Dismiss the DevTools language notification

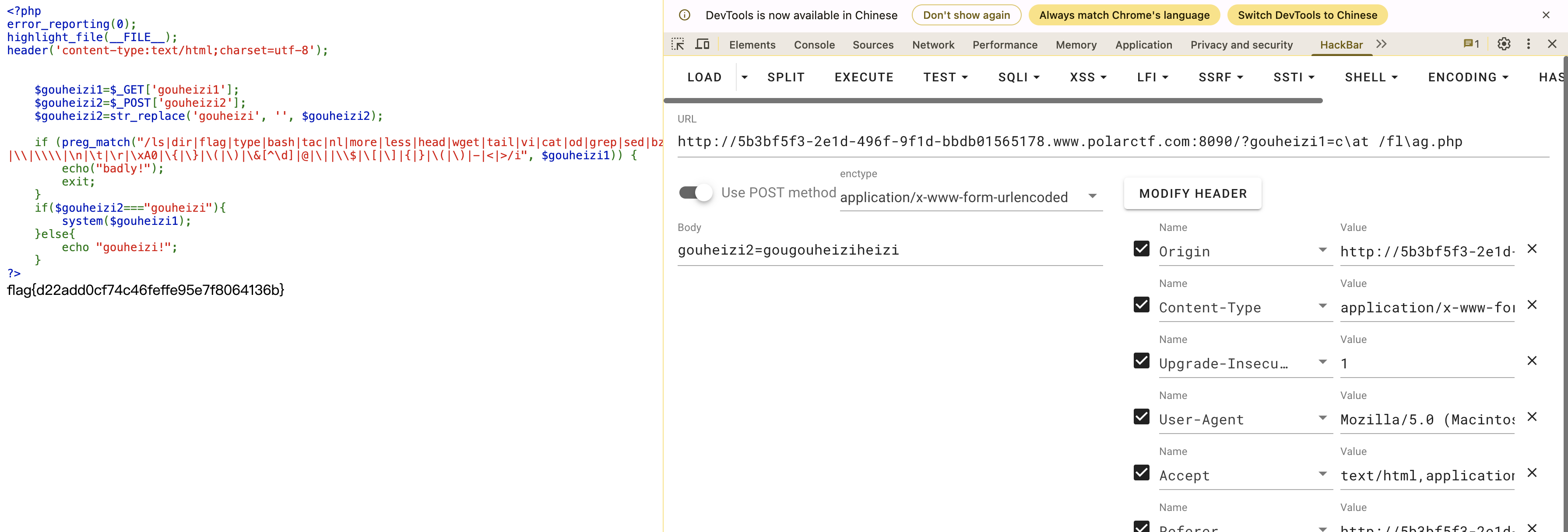tap(1546, 15)
